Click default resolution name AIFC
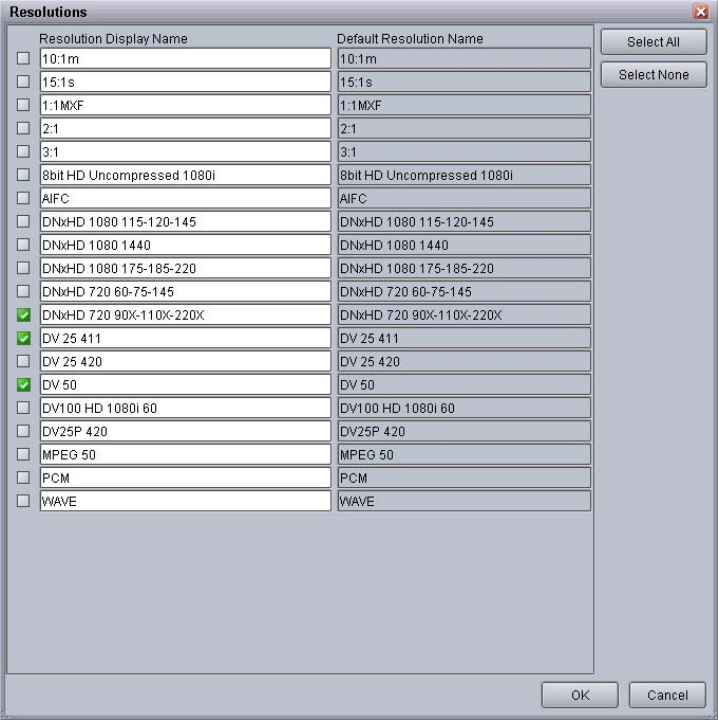Screen dimensions: 718x720 tap(464, 198)
